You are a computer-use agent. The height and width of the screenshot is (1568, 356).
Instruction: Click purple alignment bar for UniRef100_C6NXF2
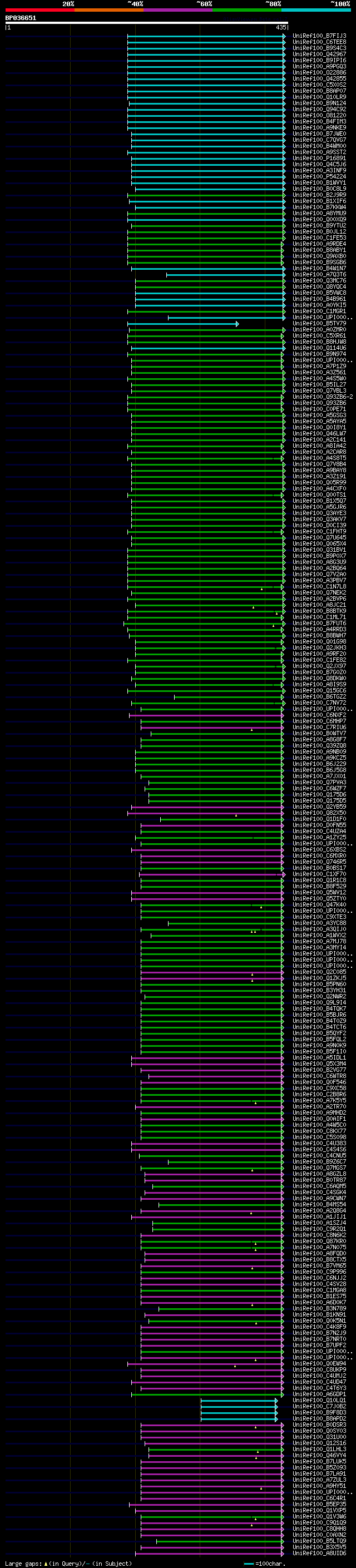(x=206, y=715)
